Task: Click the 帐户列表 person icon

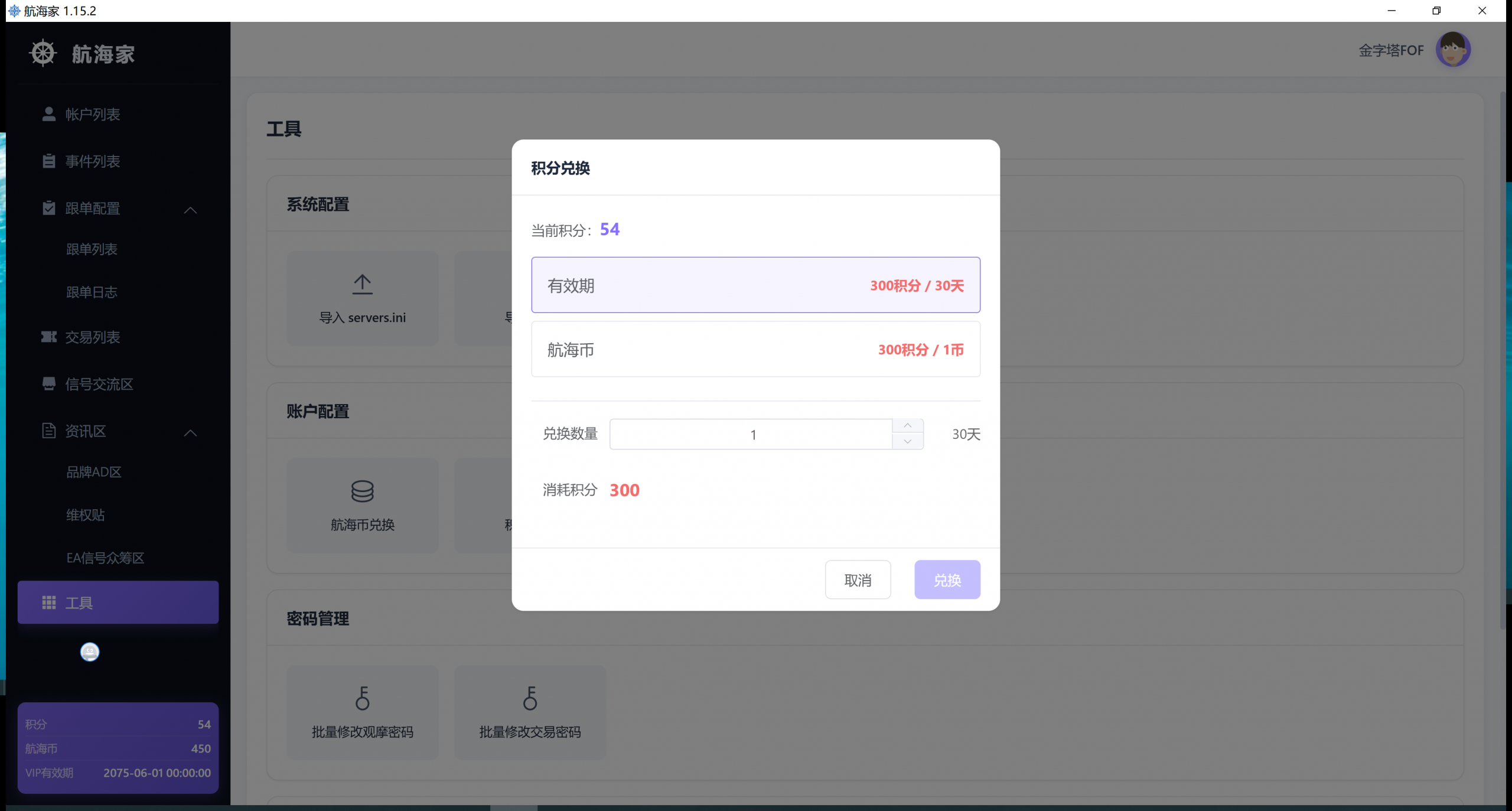Action: click(49, 114)
